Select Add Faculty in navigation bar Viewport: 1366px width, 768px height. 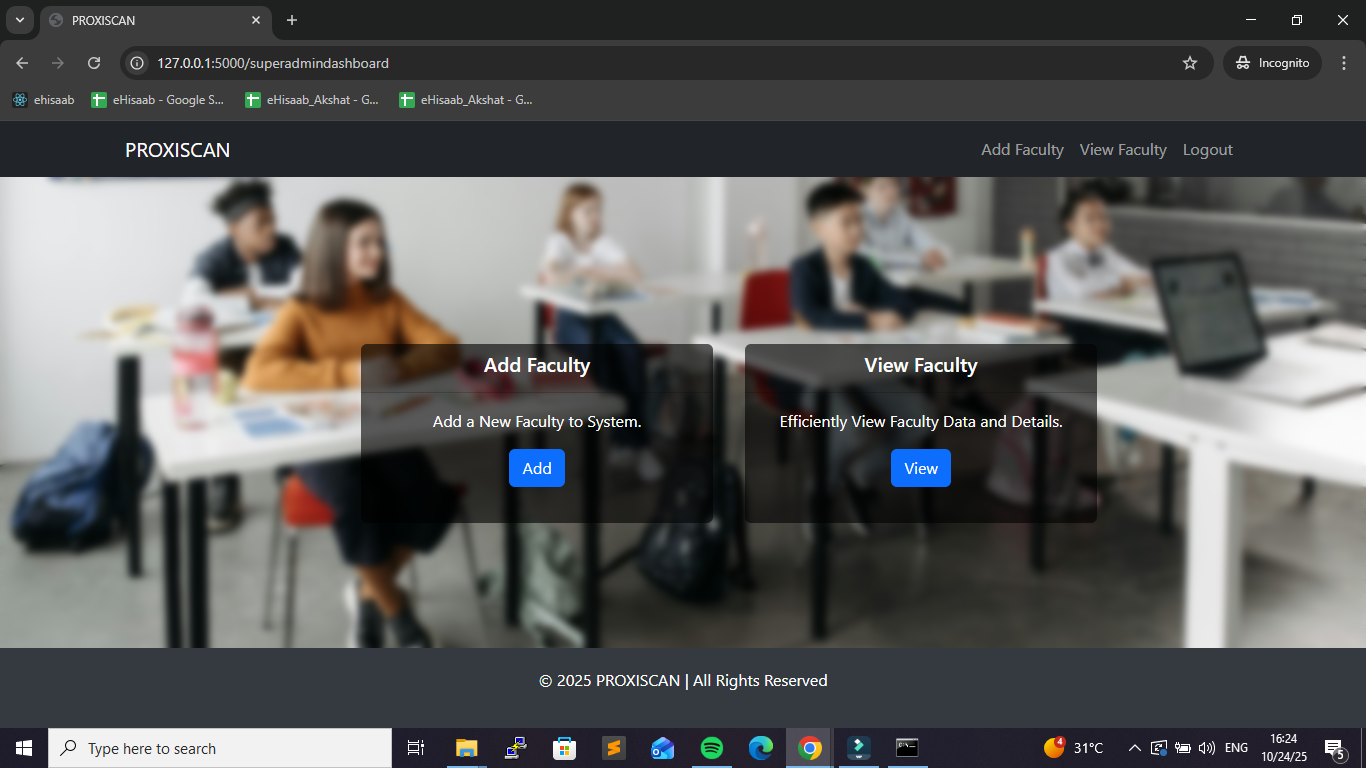(x=1022, y=150)
